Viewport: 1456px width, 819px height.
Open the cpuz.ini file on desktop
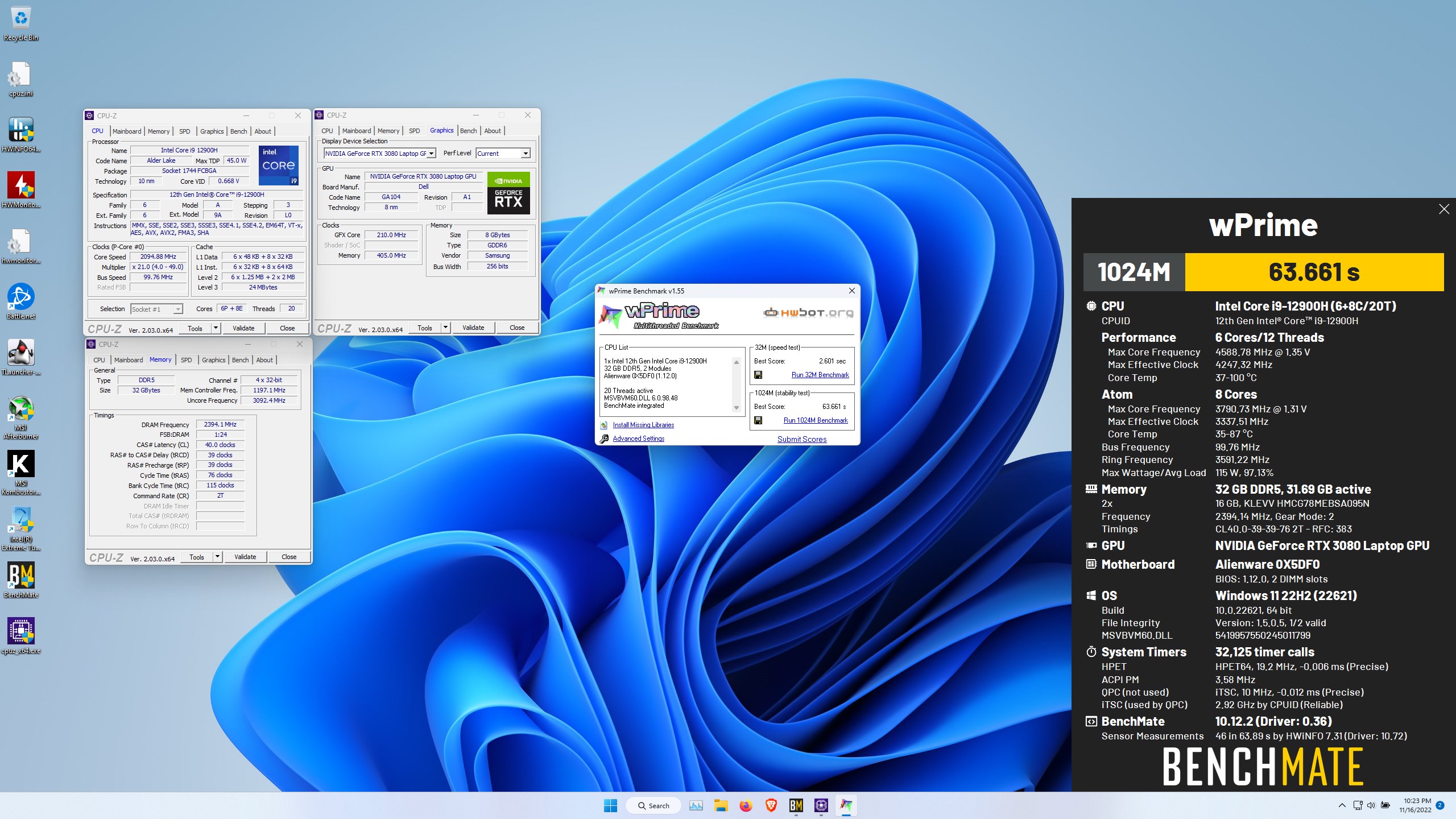click(21, 80)
